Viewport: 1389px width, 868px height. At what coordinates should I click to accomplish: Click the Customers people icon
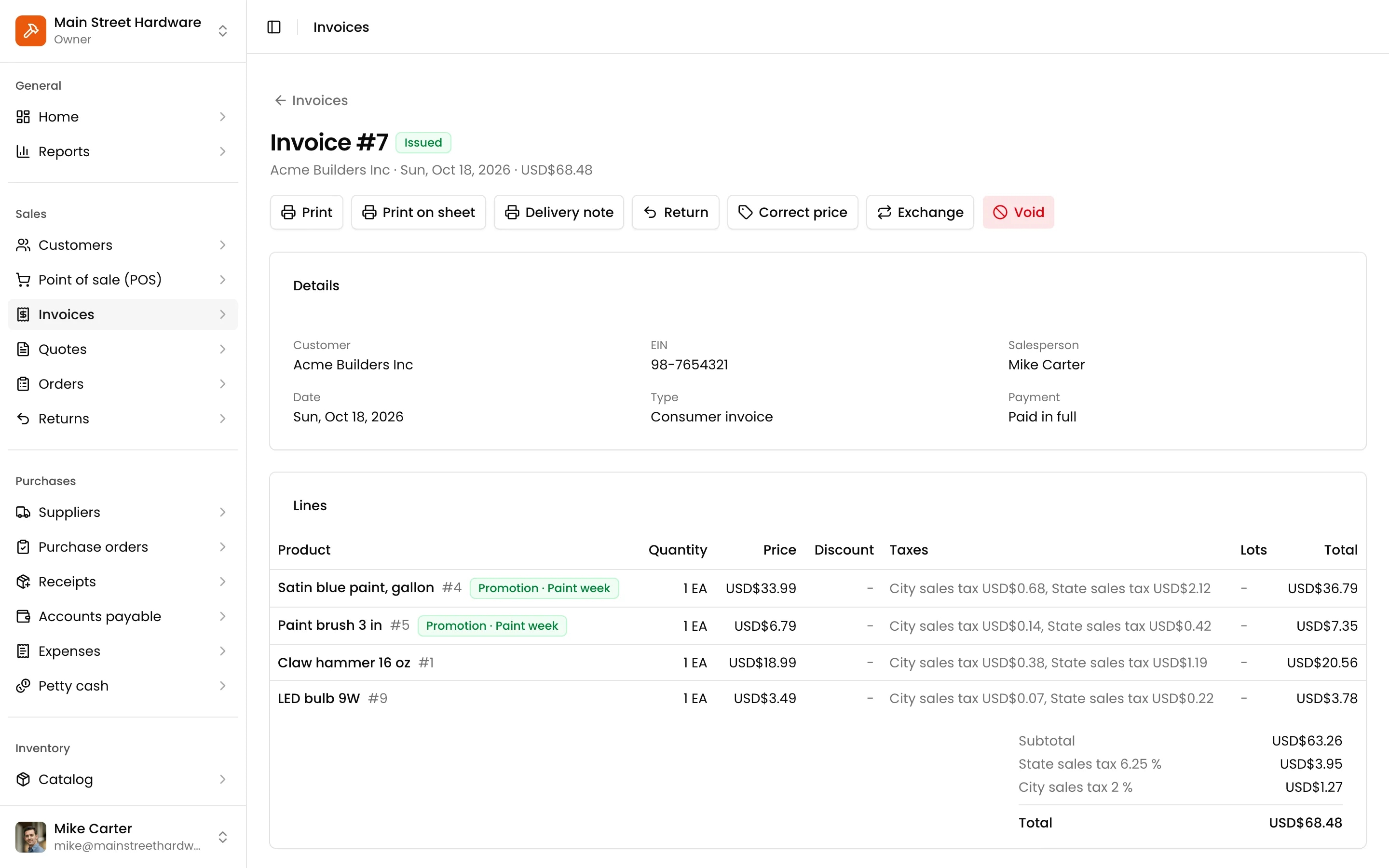coord(23,245)
